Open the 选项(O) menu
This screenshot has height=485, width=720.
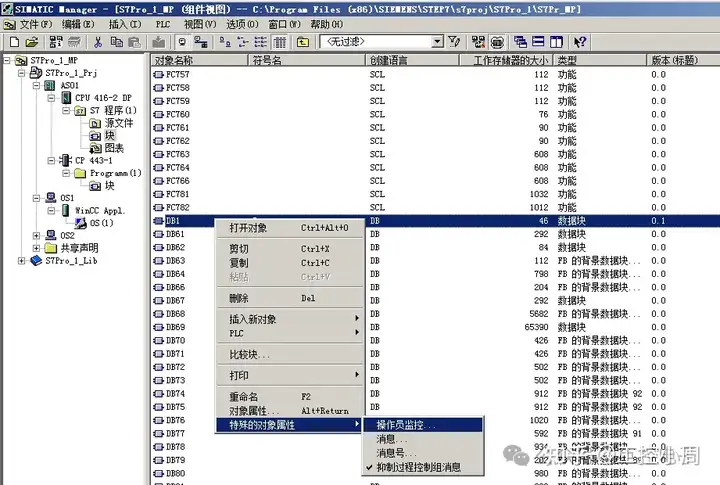(x=242, y=24)
